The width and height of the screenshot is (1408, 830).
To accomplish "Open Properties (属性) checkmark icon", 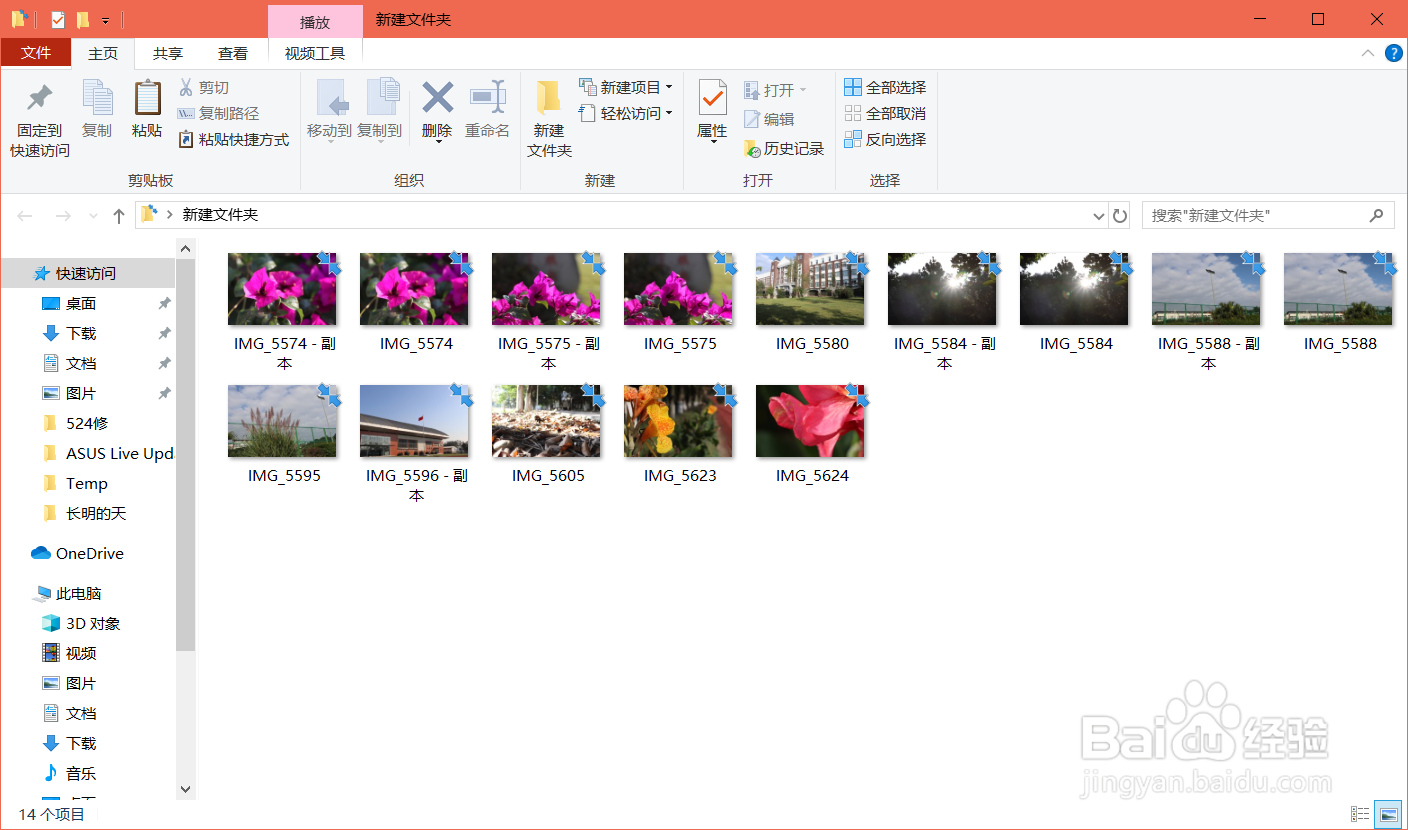I will (x=712, y=98).
